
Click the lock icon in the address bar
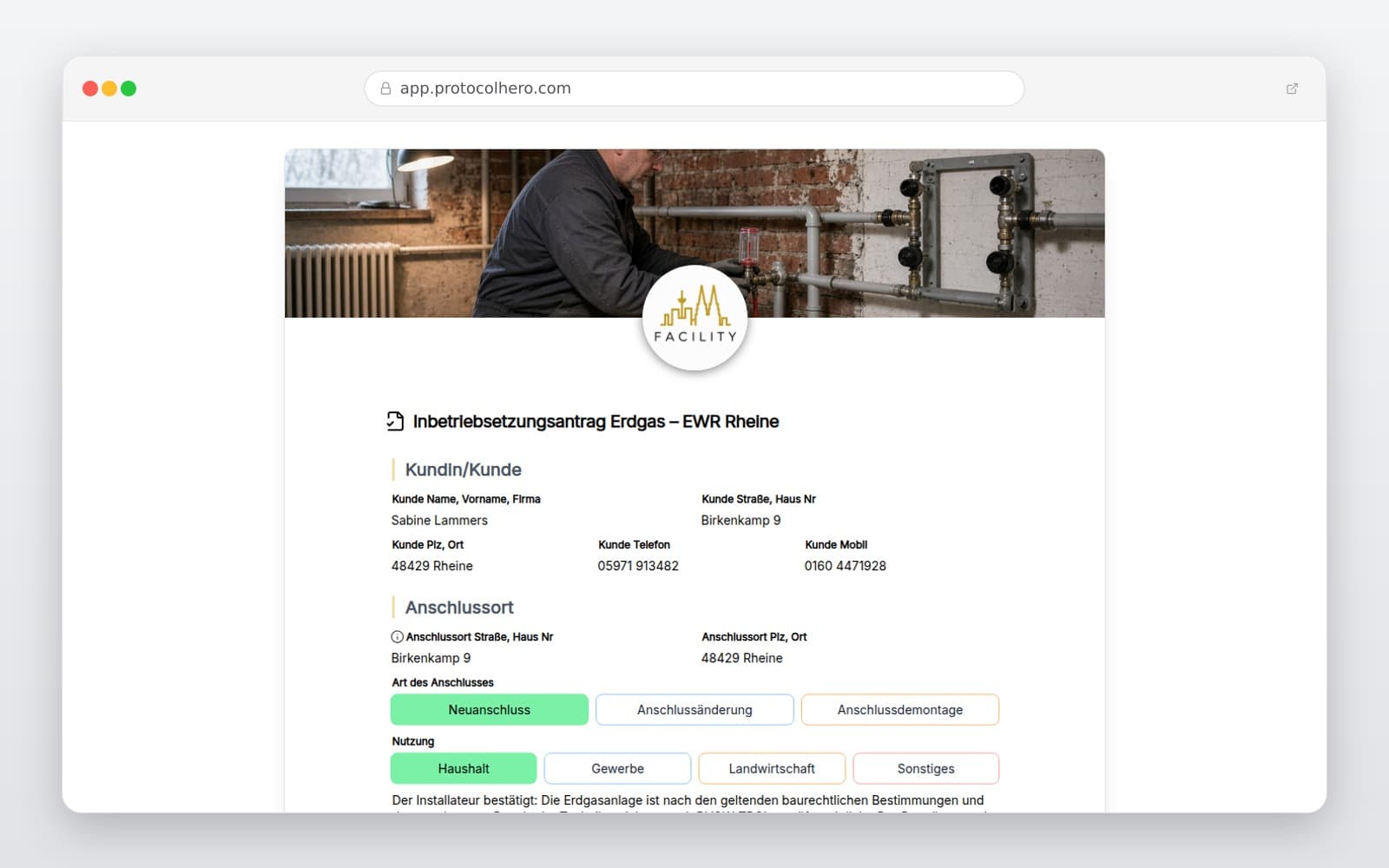pos(385,89)
